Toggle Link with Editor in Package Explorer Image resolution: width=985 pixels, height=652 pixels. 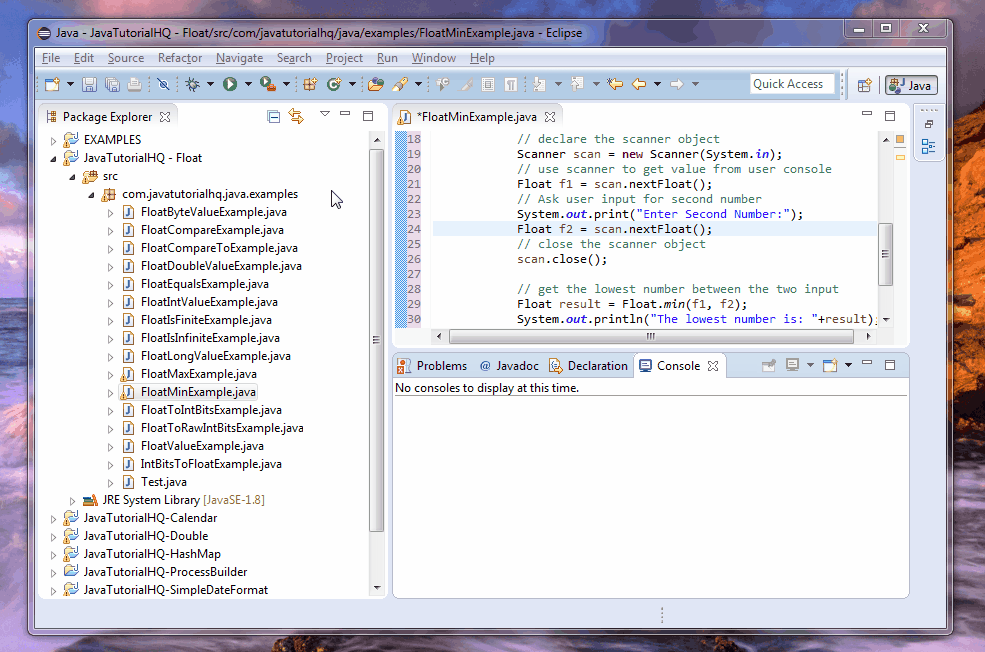[296, 116]
